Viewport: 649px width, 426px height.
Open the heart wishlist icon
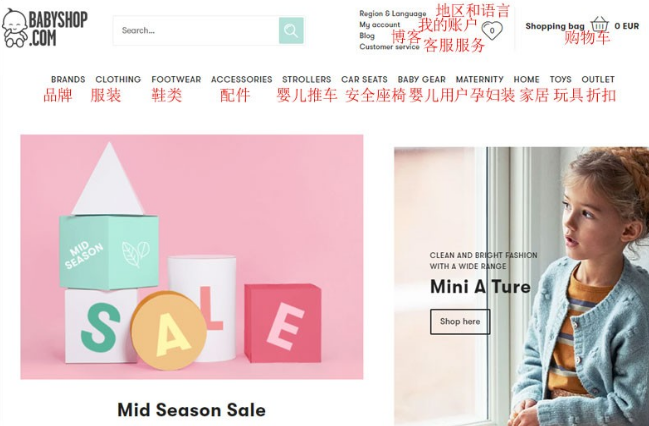[492, 30]
